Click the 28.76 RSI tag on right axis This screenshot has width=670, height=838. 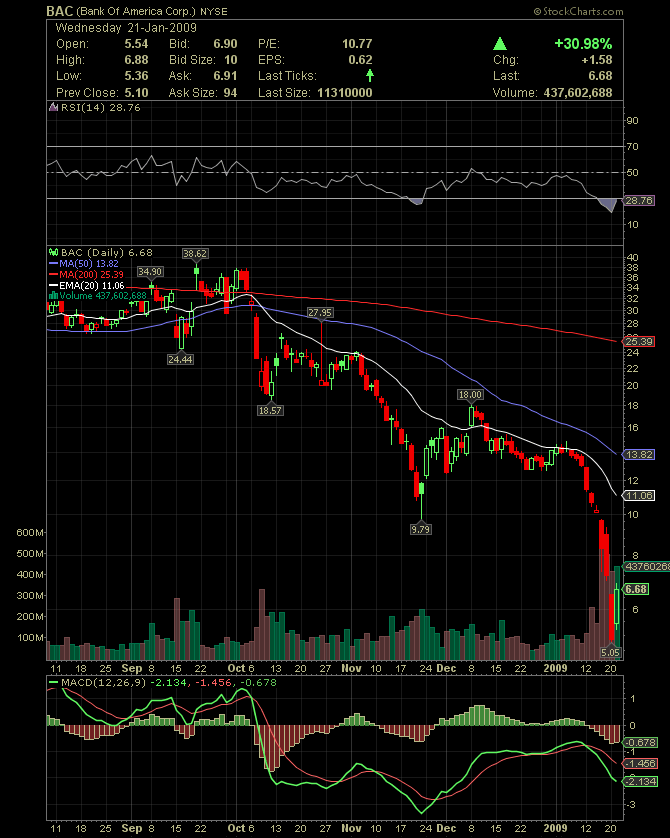pyautogui.click(x=638, y=200)
